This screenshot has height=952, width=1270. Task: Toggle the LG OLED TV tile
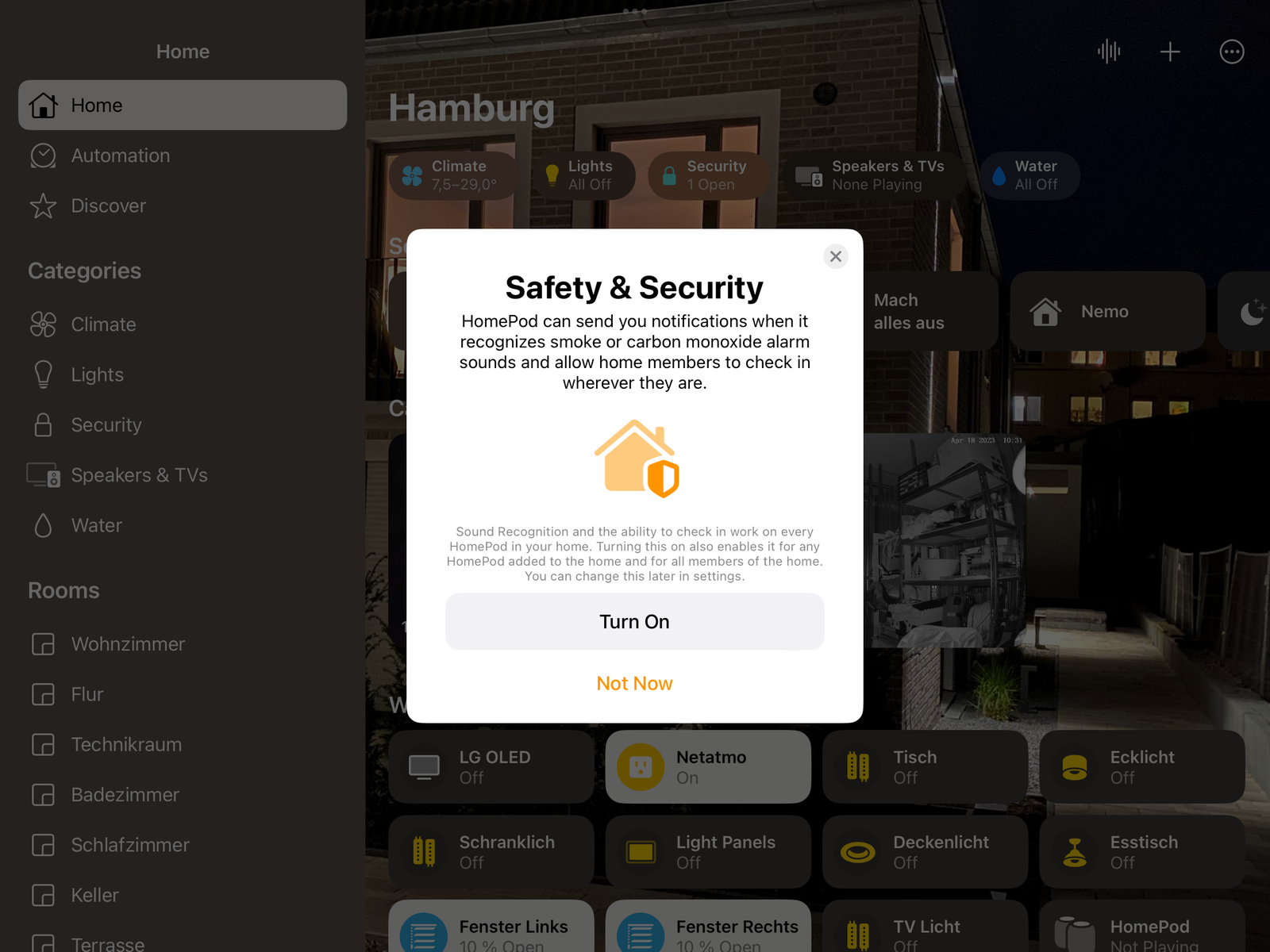[x=491, y=766]
